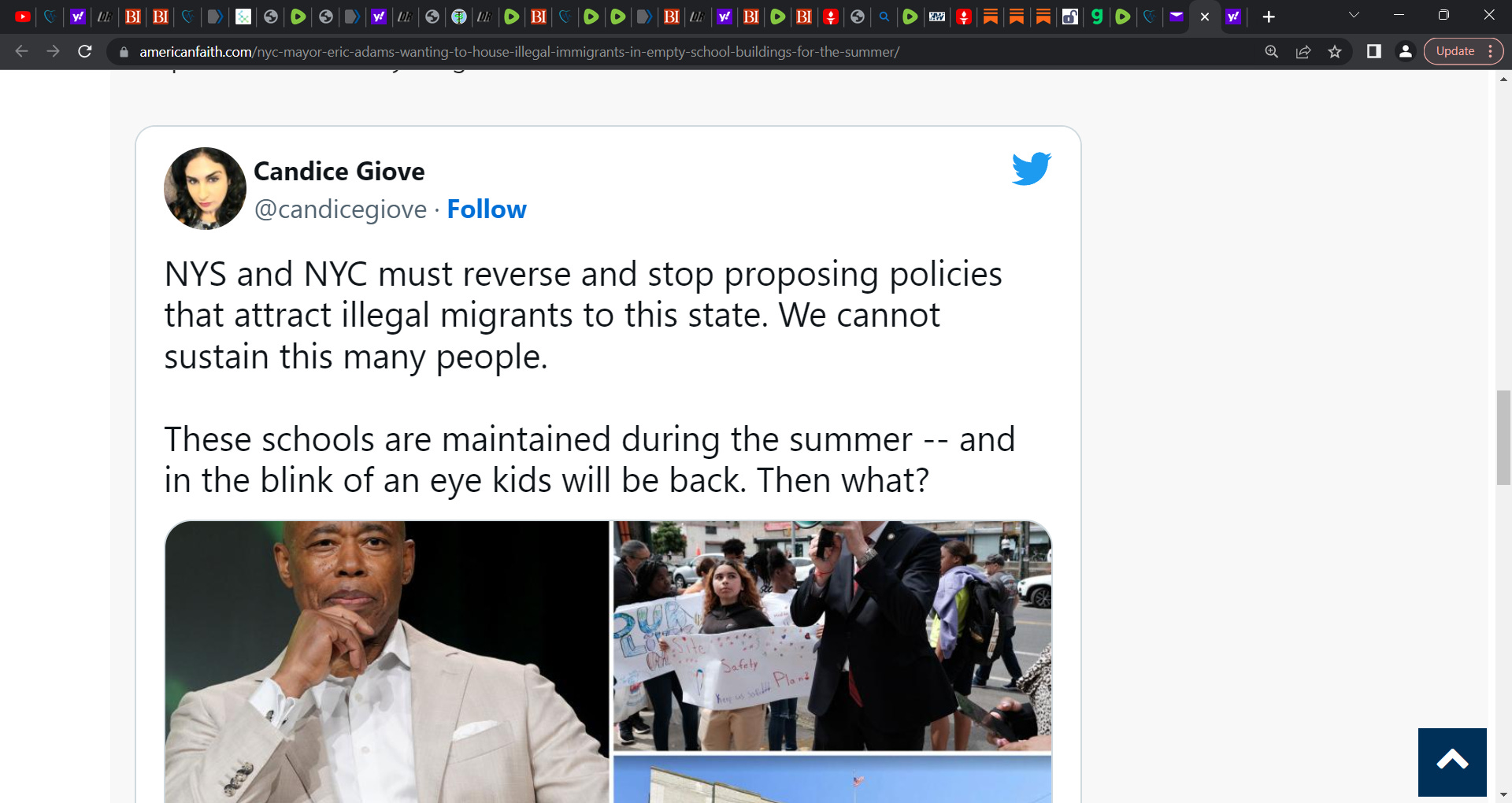Expand the tab search dropdown chevron

[x=1354, y=15]
